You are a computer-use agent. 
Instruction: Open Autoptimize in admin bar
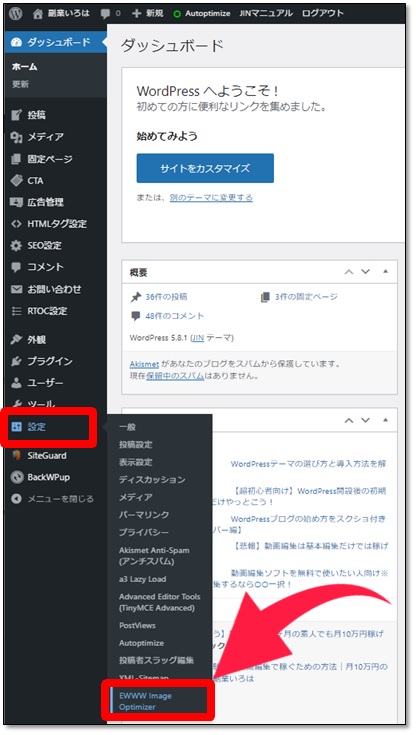pos(202,14)
